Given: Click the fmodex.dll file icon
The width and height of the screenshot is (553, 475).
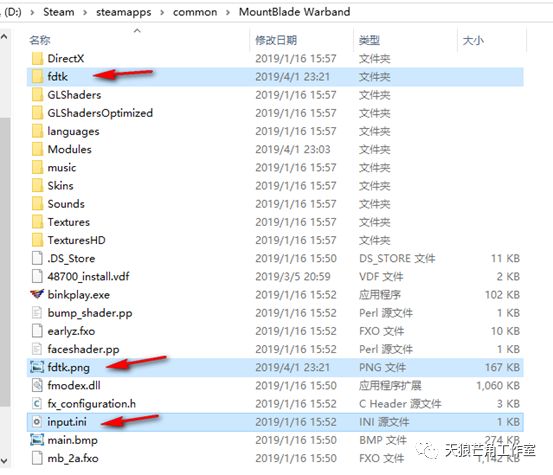Looking at the screenshot, I should tap(37, 385).
